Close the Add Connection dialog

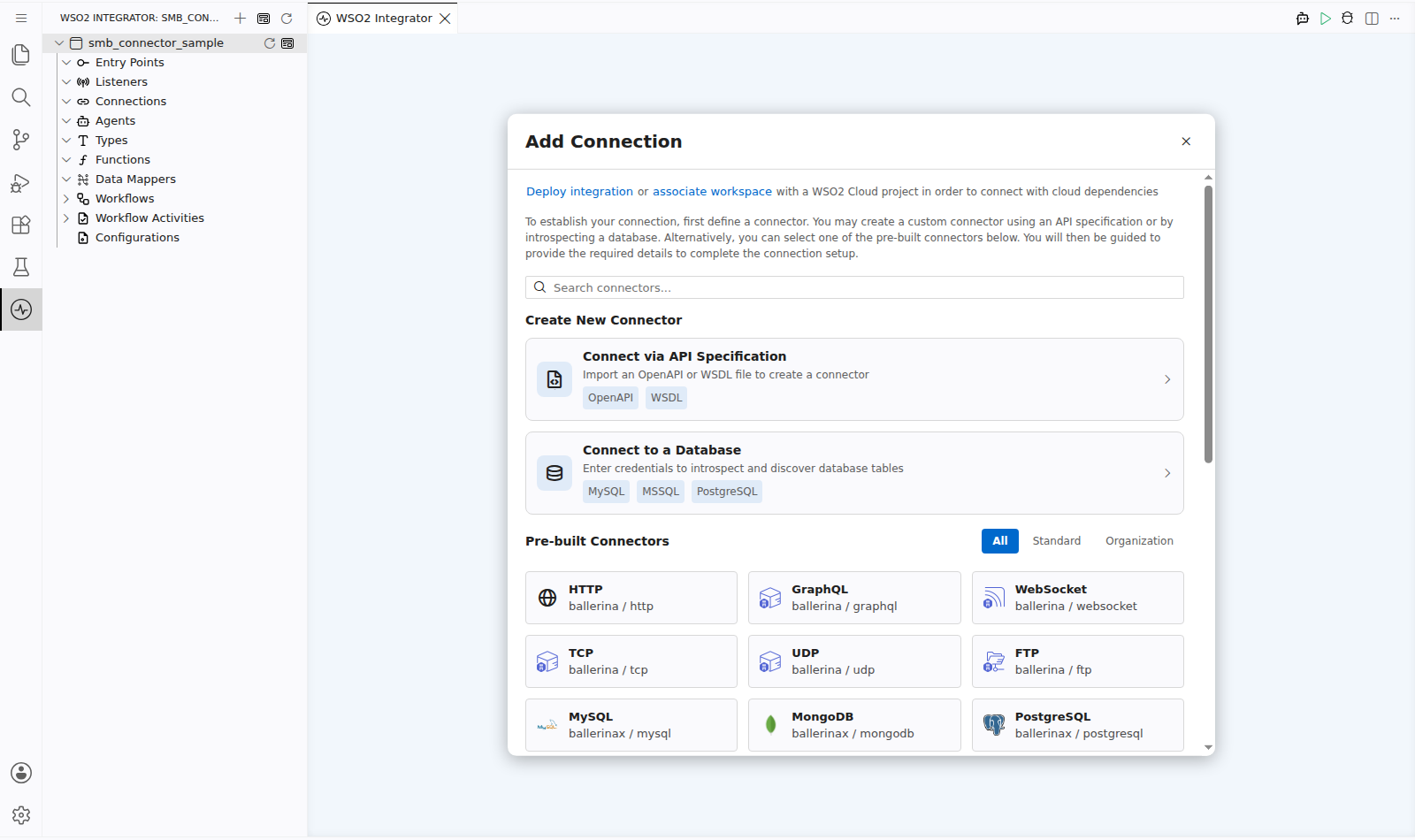[x=1186, y=141]
